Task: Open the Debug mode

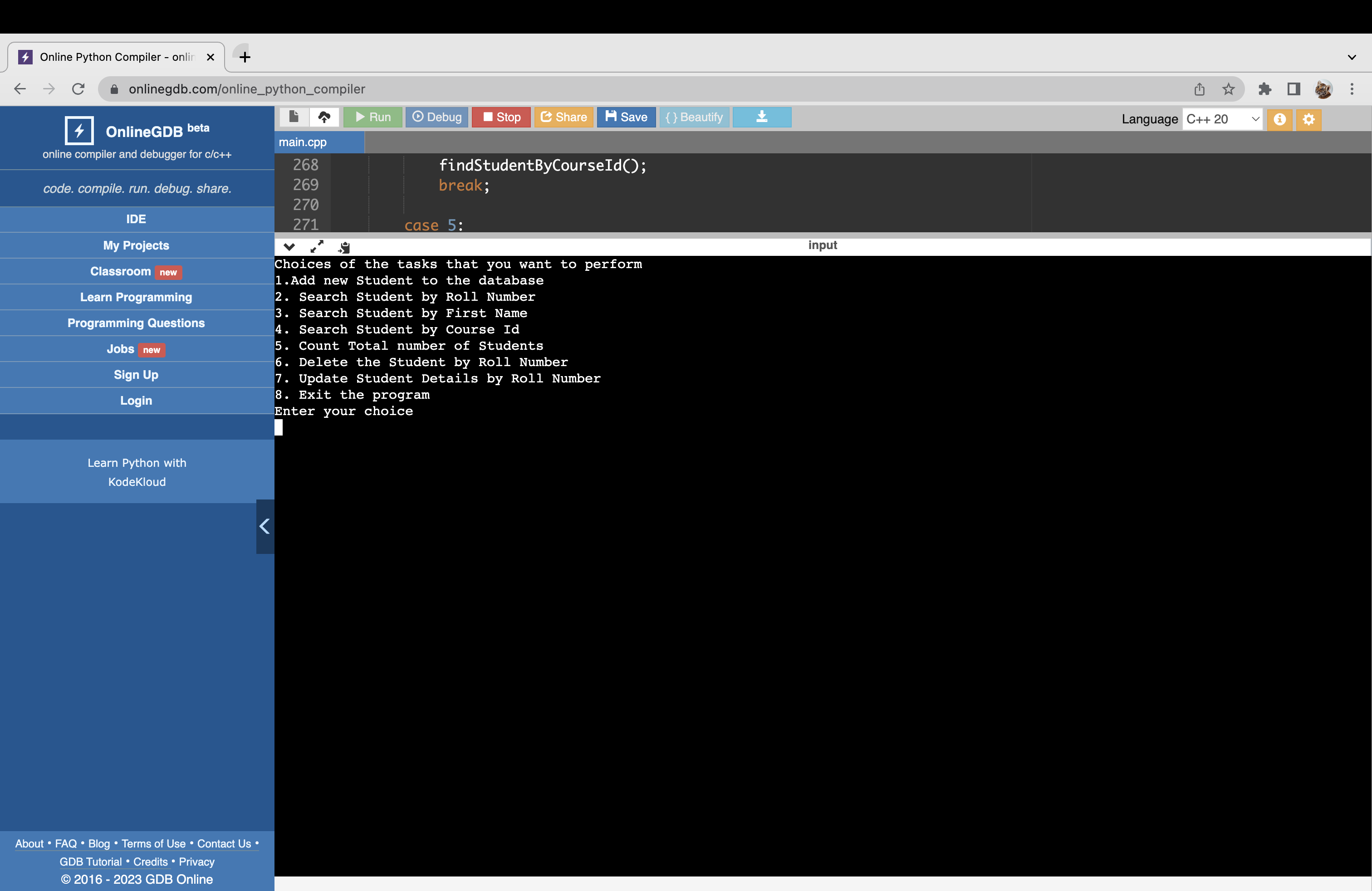Action: click(436, 117)
